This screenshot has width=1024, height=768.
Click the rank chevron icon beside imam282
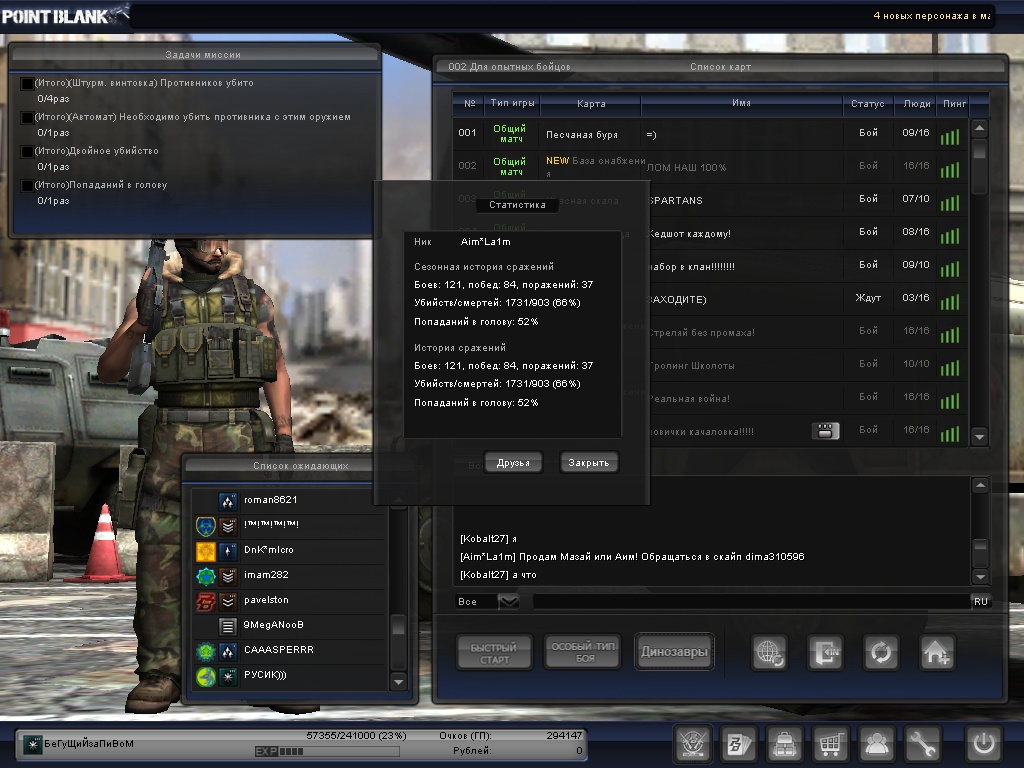[x=227, y=577]
